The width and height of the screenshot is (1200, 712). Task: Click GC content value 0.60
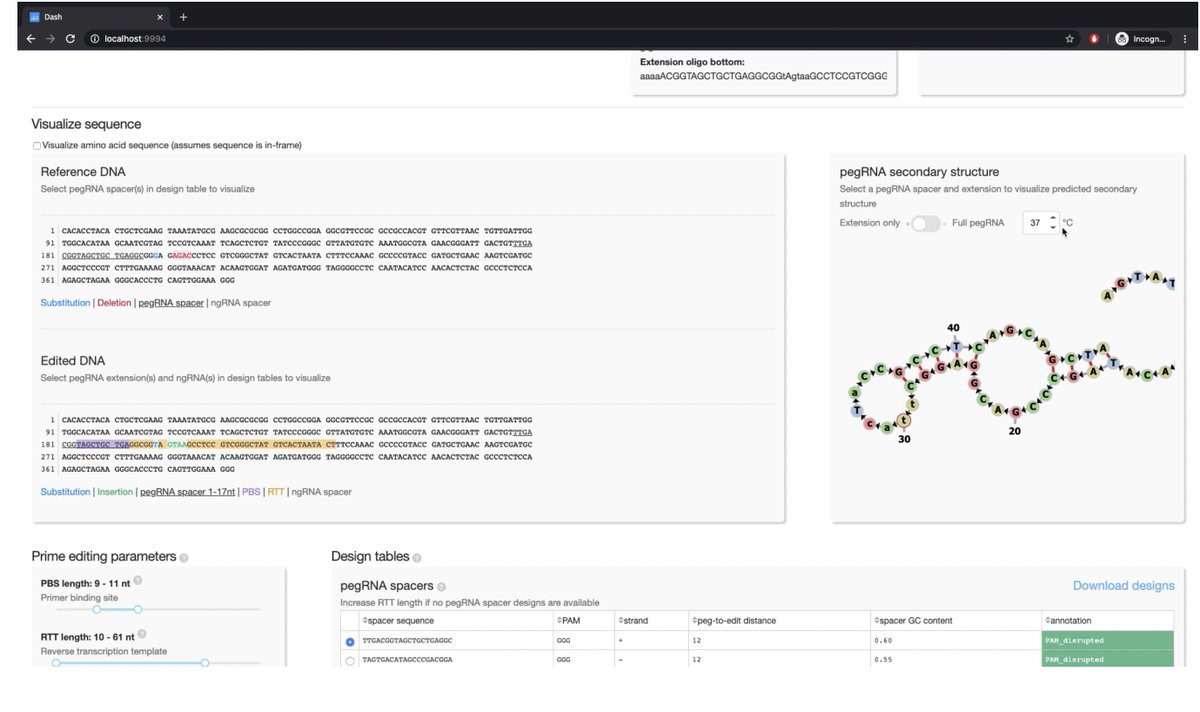point(883,640)
